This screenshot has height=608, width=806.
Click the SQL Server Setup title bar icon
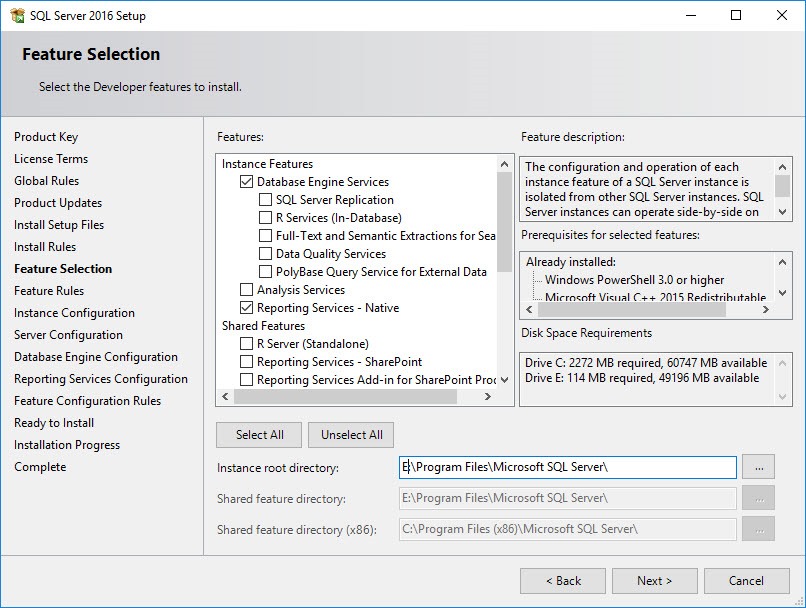[17, 15]
